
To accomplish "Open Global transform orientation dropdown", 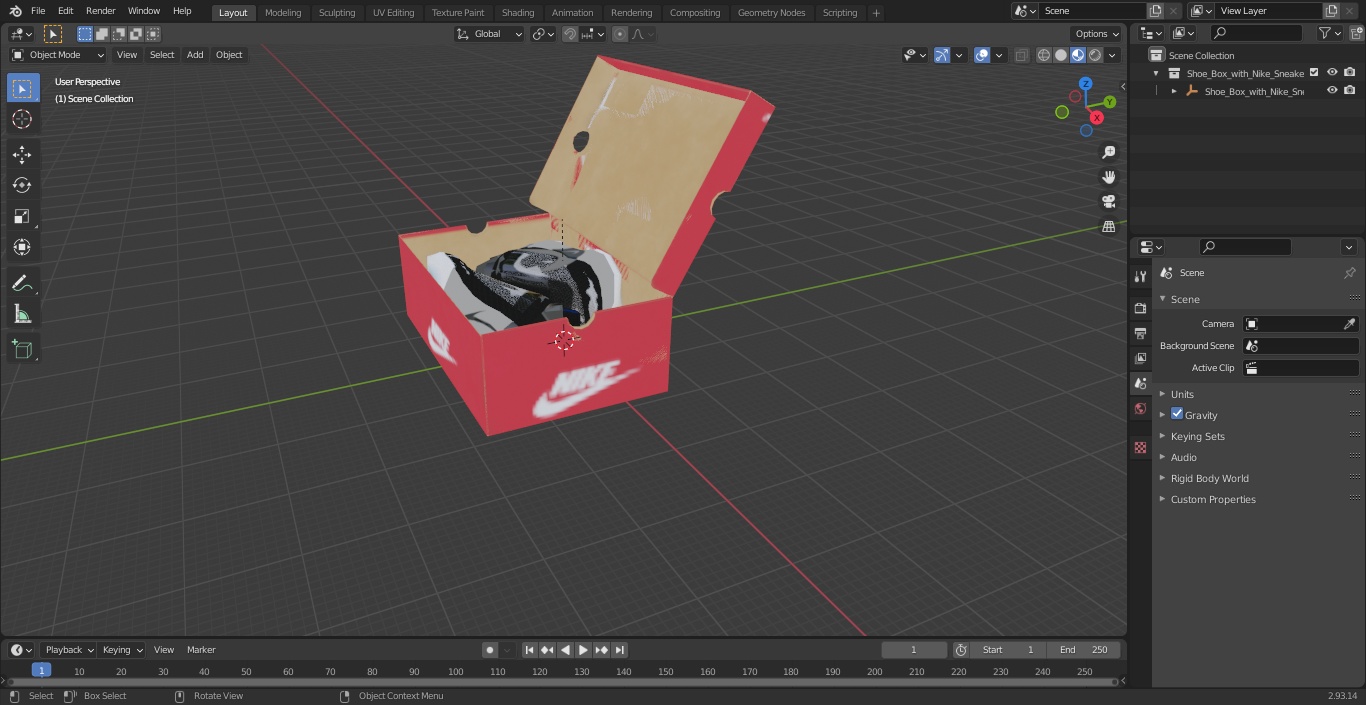I will tap(489, 34).
